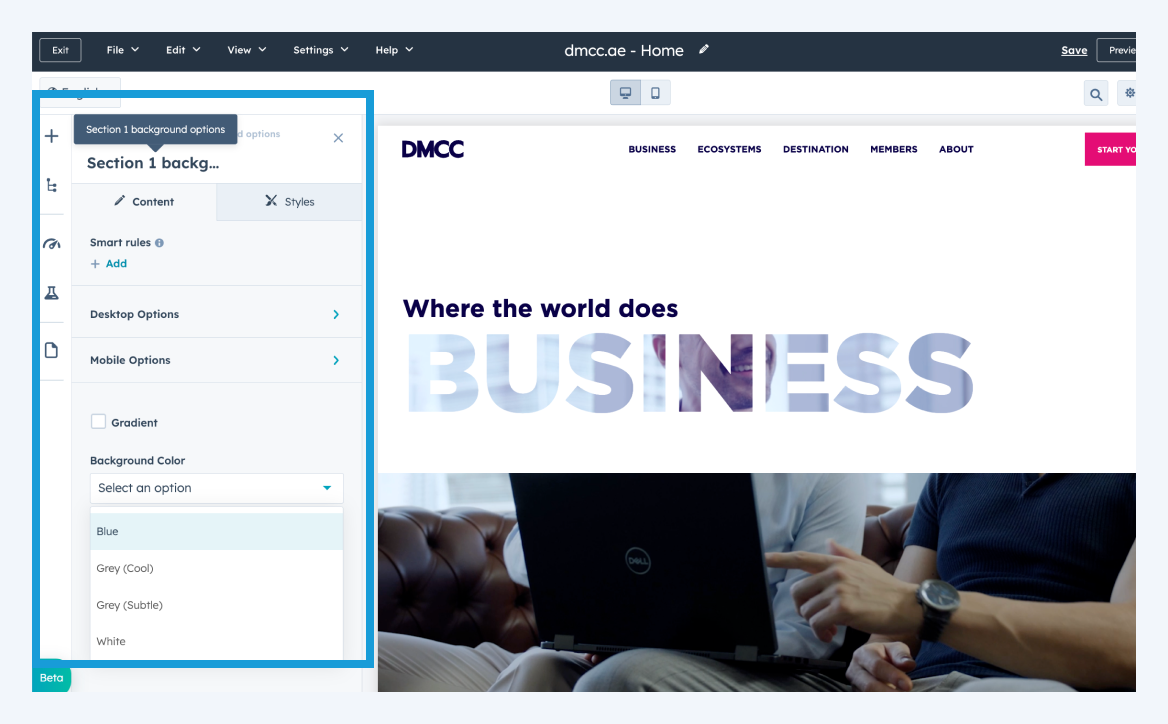The height and width of the screenshot is (724, 1168).
Task: Click the search magnifier icon
Action: (x=1096, y=94)
